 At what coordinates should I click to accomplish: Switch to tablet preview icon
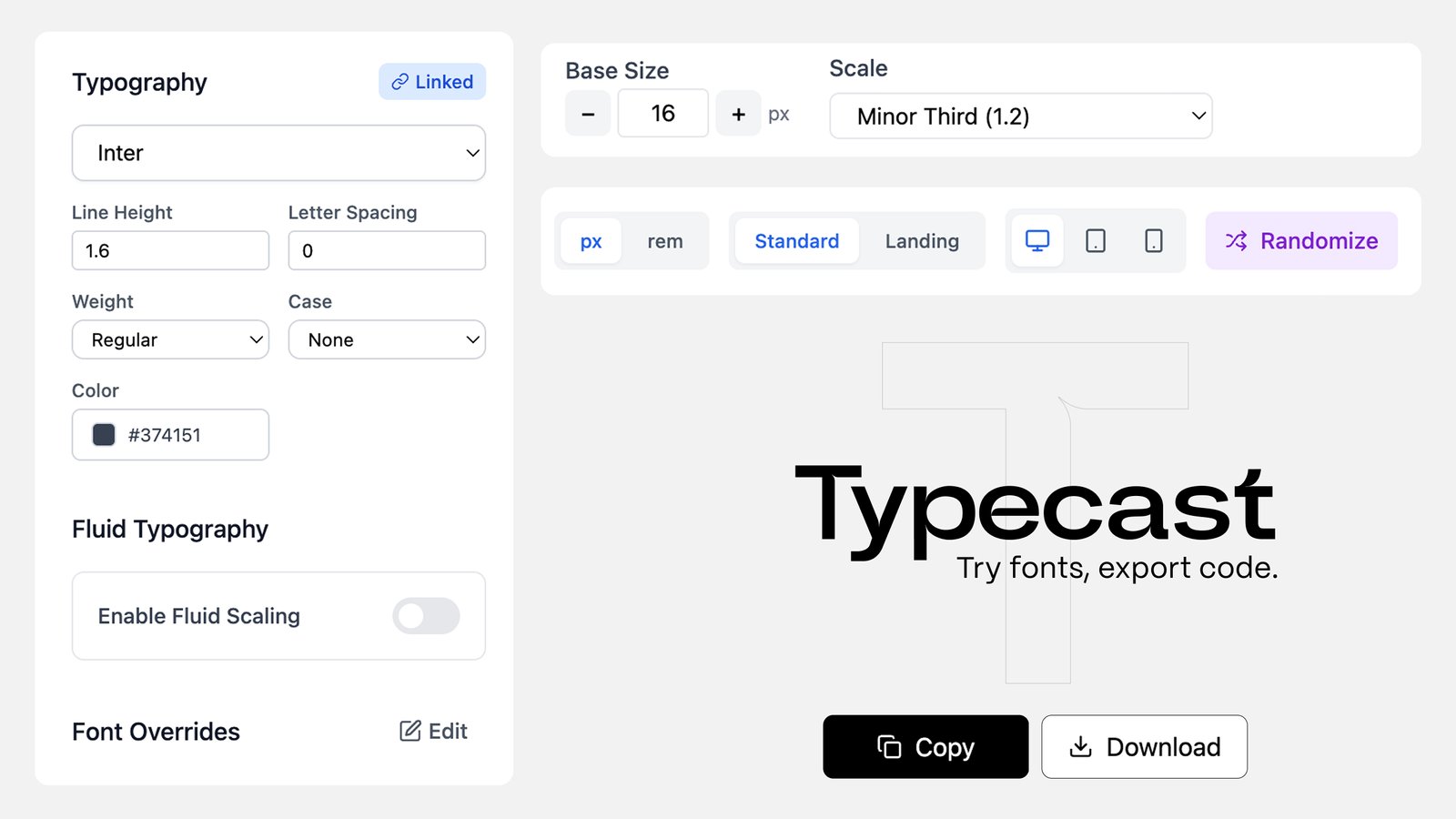(x=1096, y=241)
